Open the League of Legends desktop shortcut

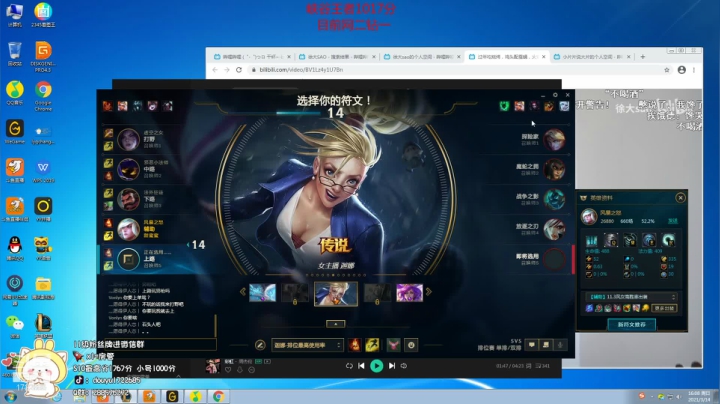point(43,326)
